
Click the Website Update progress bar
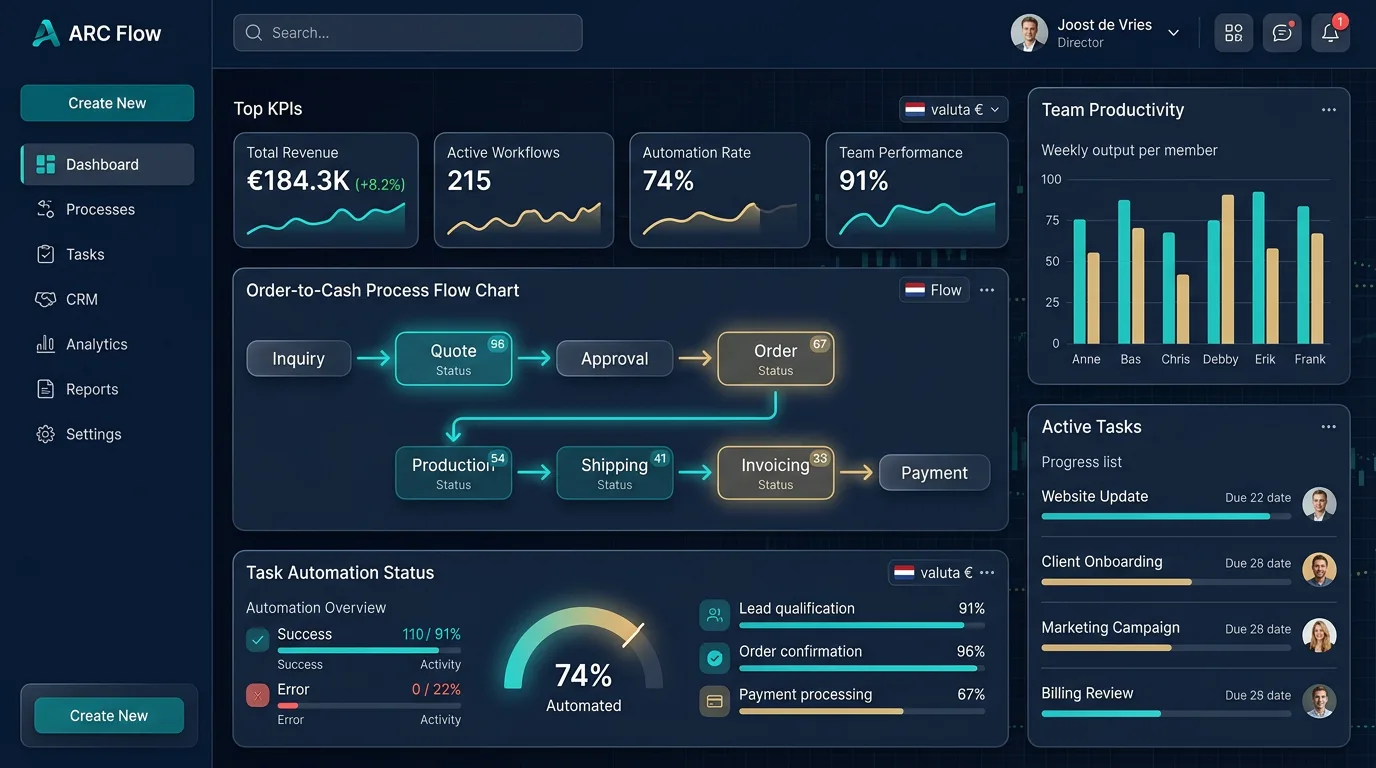(x=1166, y=516)
